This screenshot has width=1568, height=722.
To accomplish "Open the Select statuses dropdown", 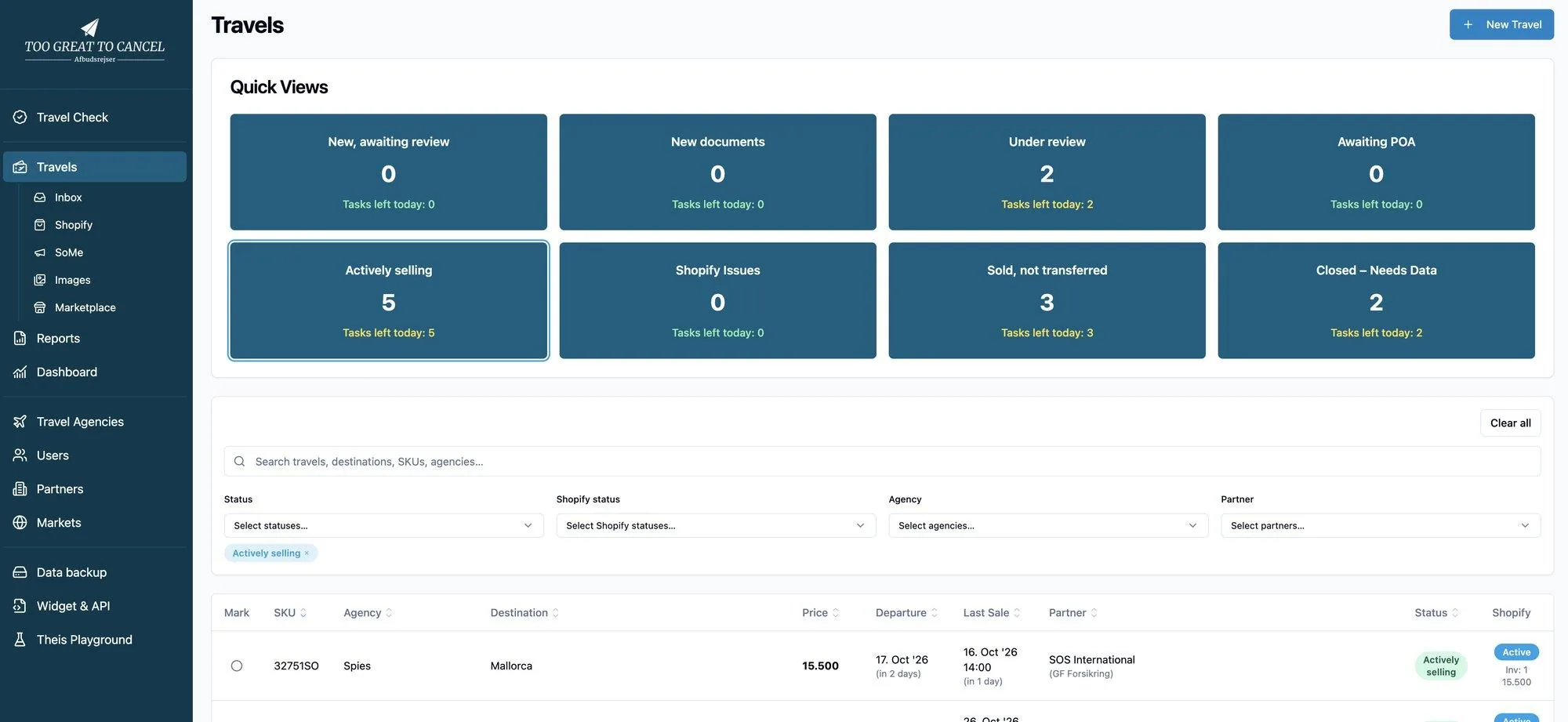I will (x=383, y=526).
